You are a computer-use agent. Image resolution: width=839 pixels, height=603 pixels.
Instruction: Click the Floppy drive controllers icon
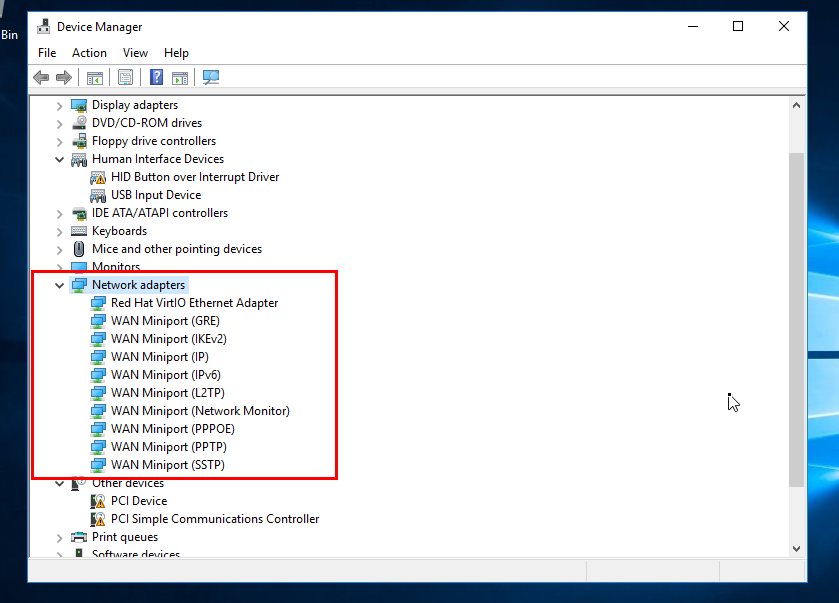79,141
